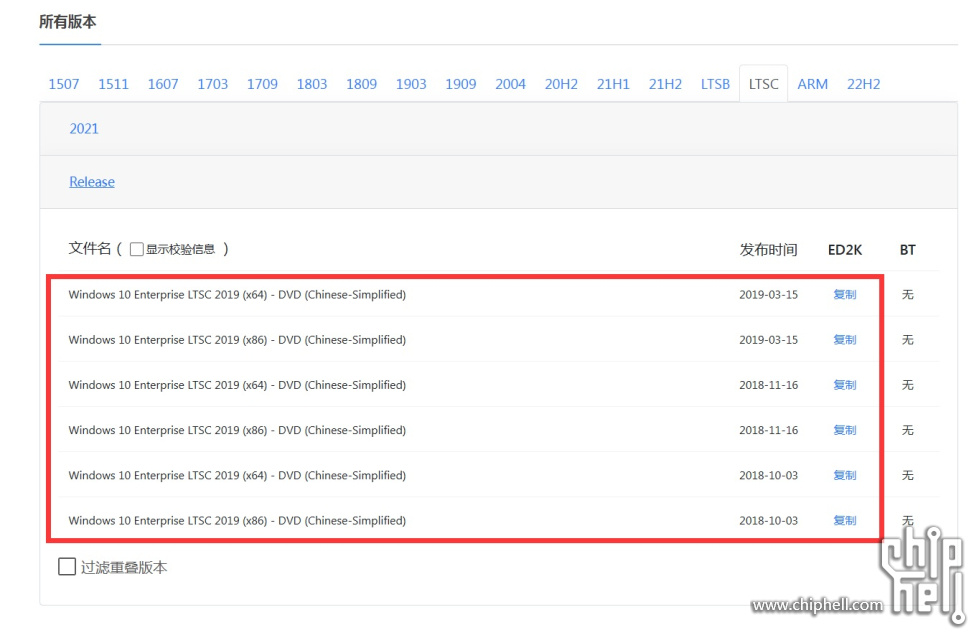979x640 pixels.
Task: Click the BT 无 cell in x86 2018-11-16 row
Action: (908, 430)
